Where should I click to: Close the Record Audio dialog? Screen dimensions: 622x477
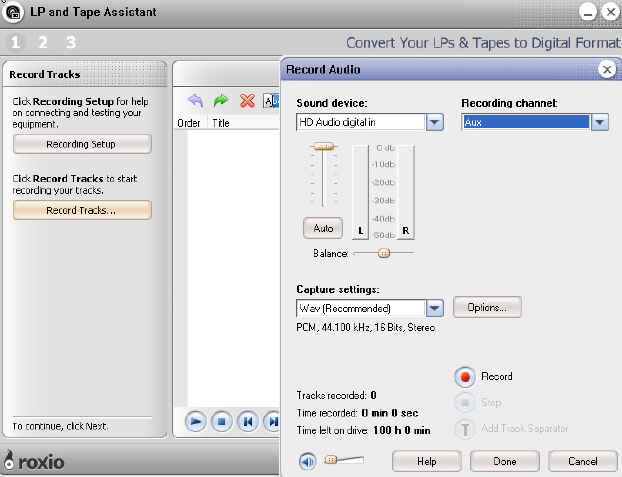607,70
